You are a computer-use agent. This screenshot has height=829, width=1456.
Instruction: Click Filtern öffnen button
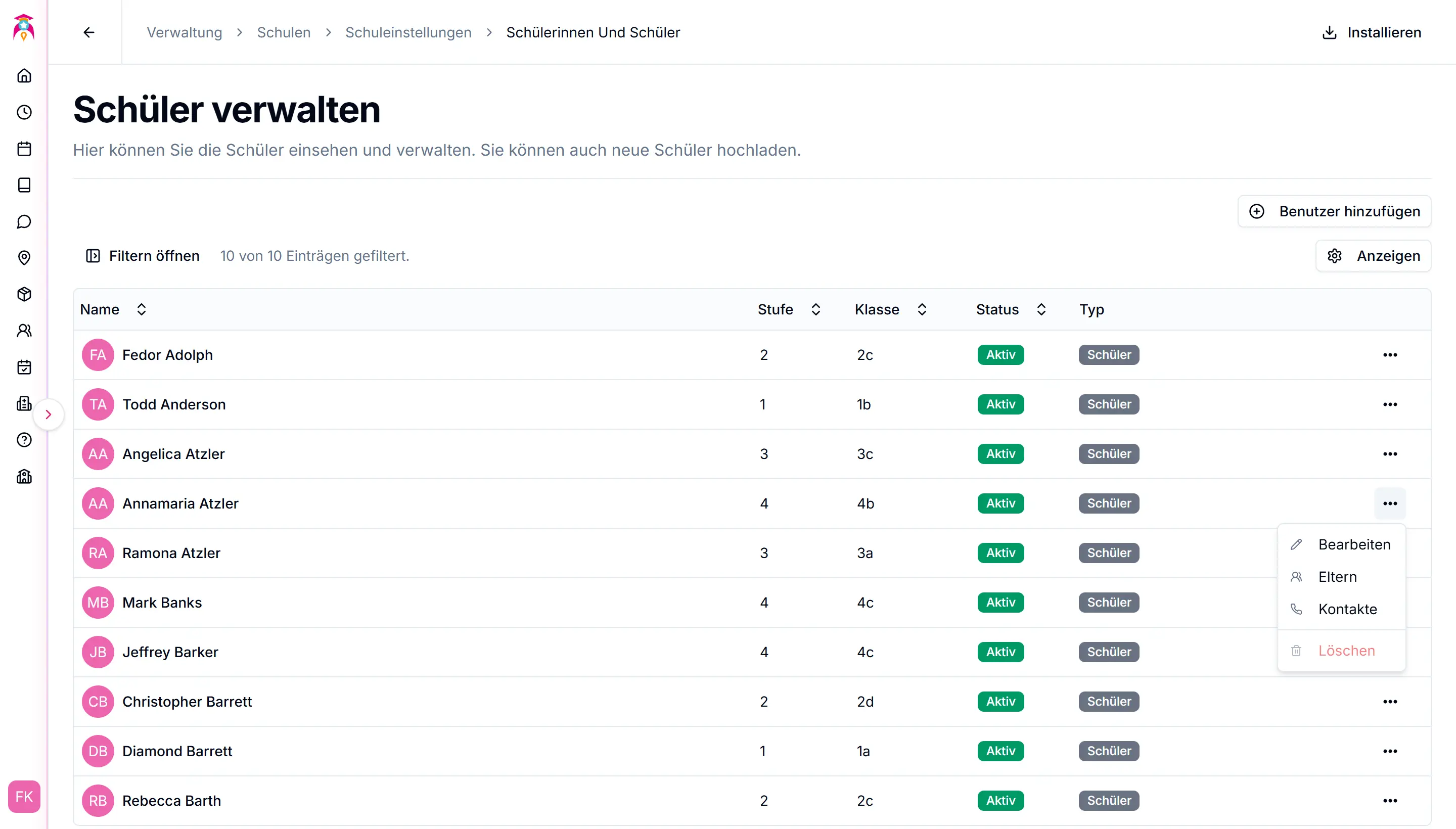click(143, 256)
